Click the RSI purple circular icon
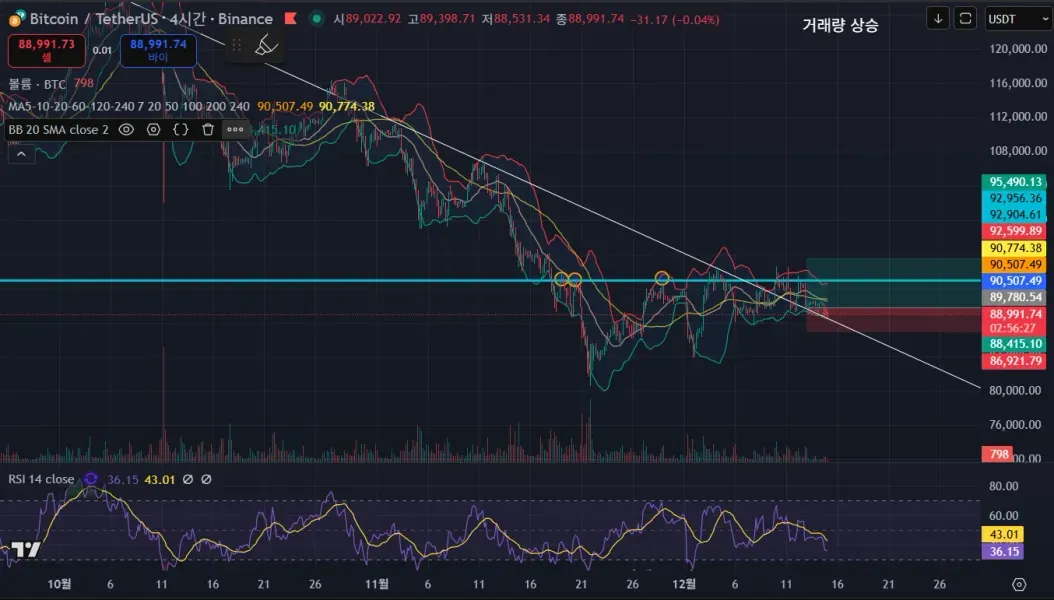 click(x=91, y=479)
